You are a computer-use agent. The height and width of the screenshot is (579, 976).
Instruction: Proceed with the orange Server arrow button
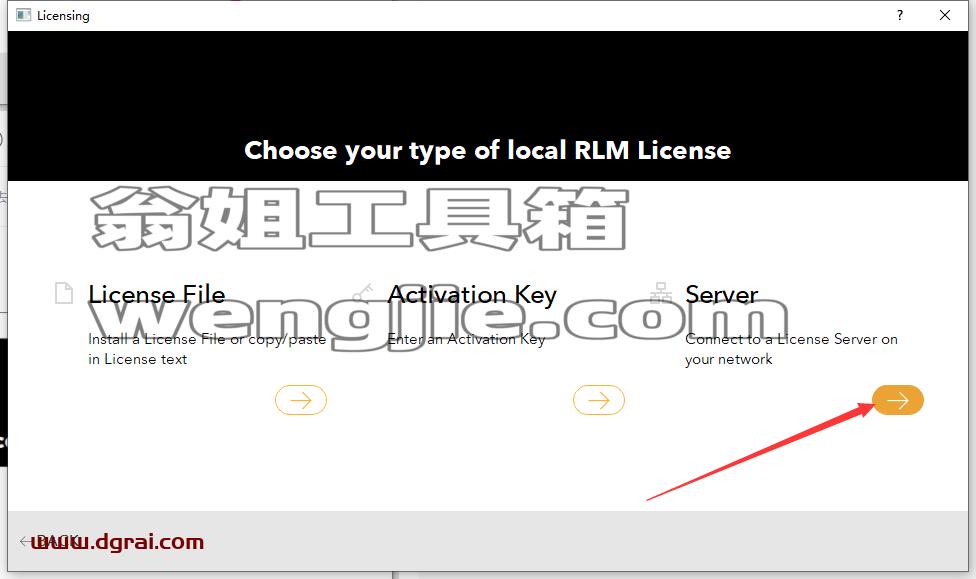[x=898, y=400]
